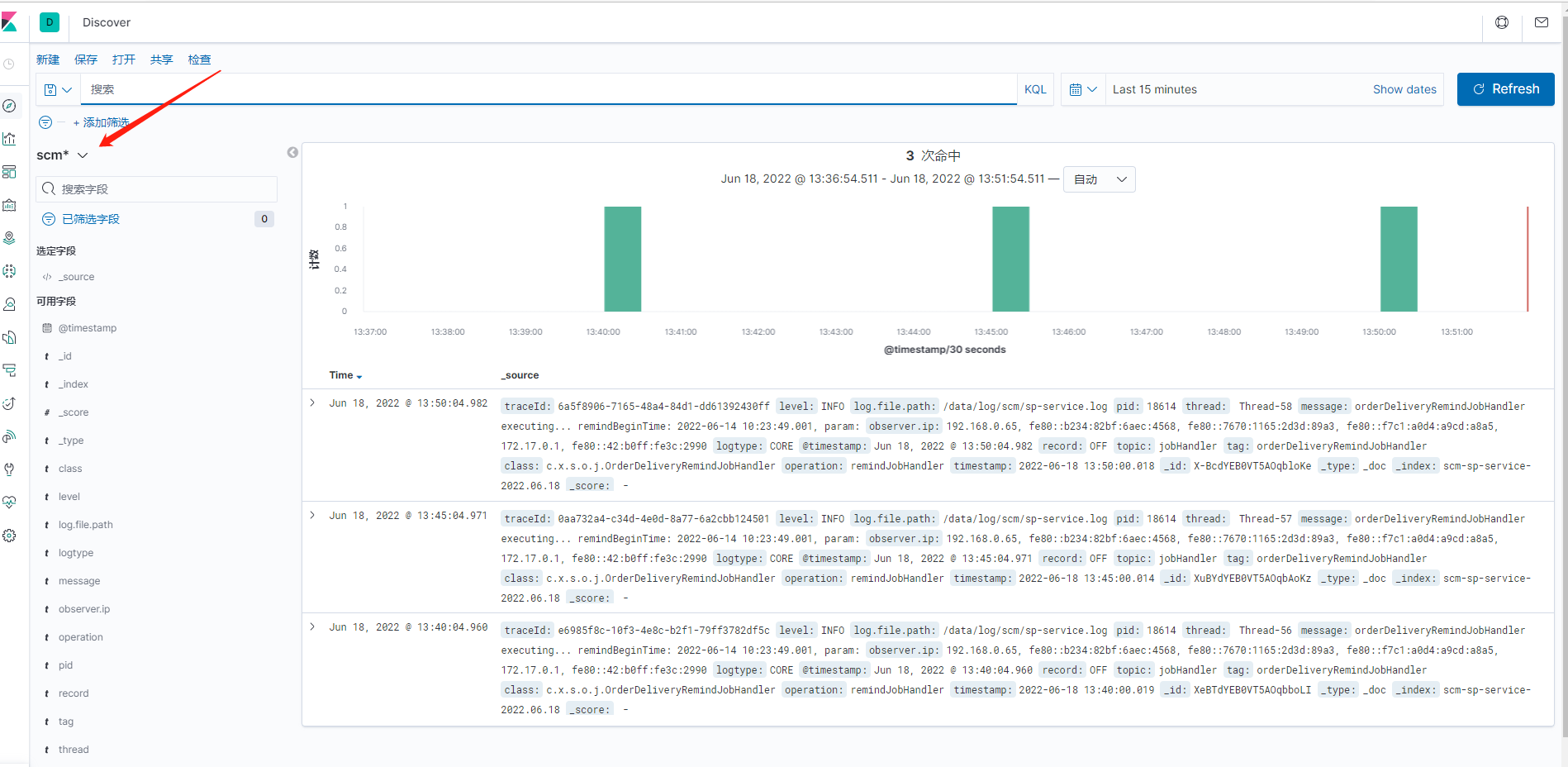Viewport: 1568px width, 767px height.
Task: Open the date quick menu calendar
Action: (x=1082, y=89)
